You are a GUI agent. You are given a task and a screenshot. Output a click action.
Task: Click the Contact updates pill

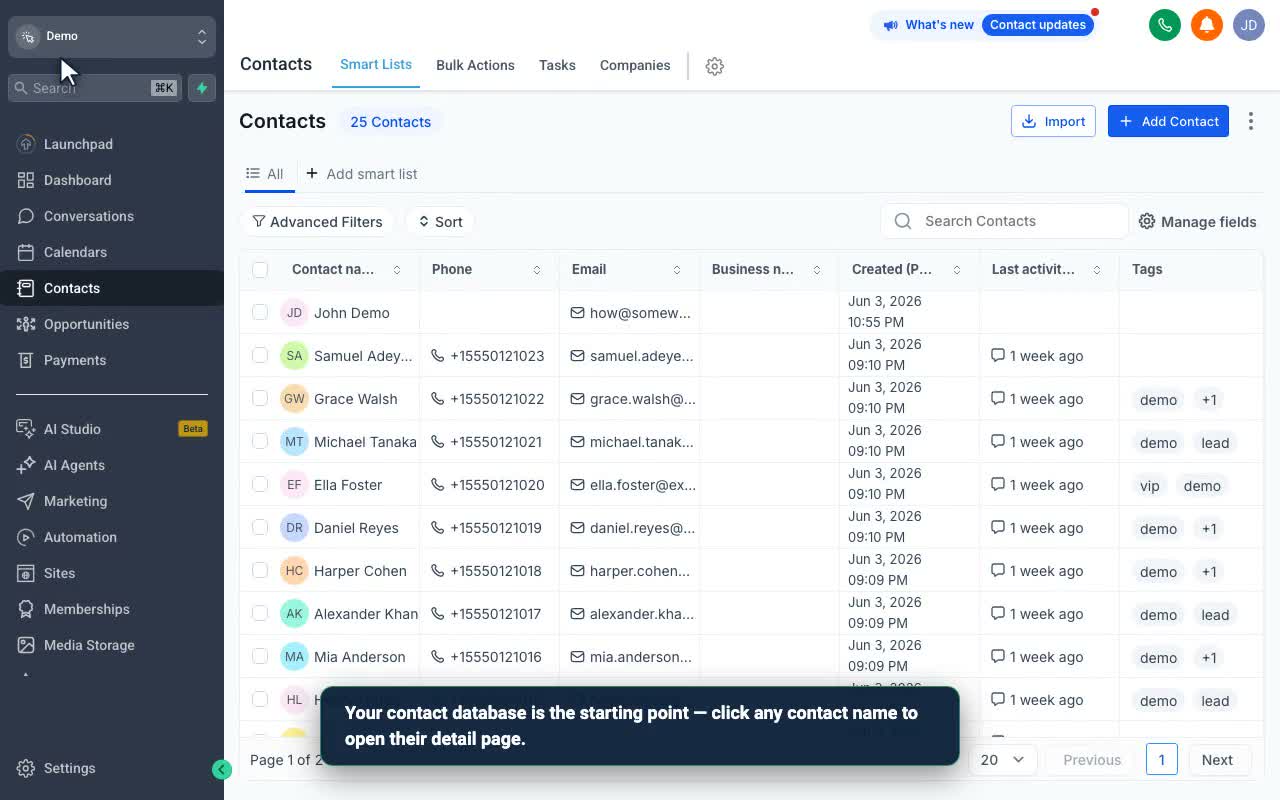point(1038,25)
